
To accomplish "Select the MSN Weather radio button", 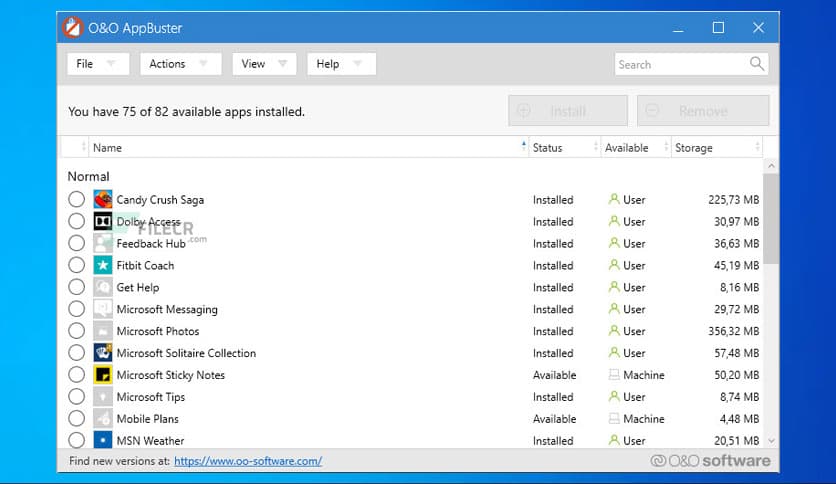I will point(76,440).
